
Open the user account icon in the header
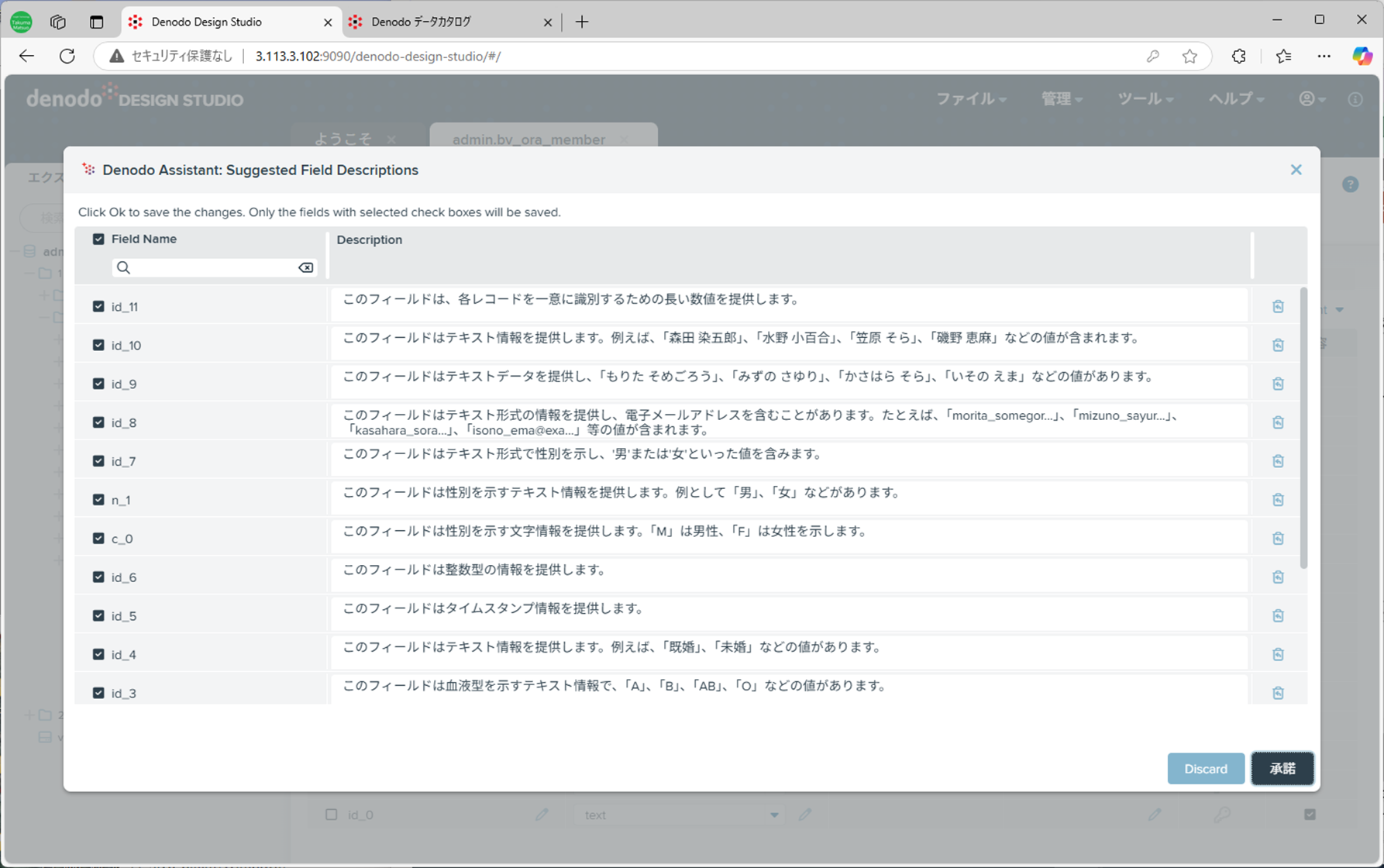pyautogui.click(x=1307, y=98)
